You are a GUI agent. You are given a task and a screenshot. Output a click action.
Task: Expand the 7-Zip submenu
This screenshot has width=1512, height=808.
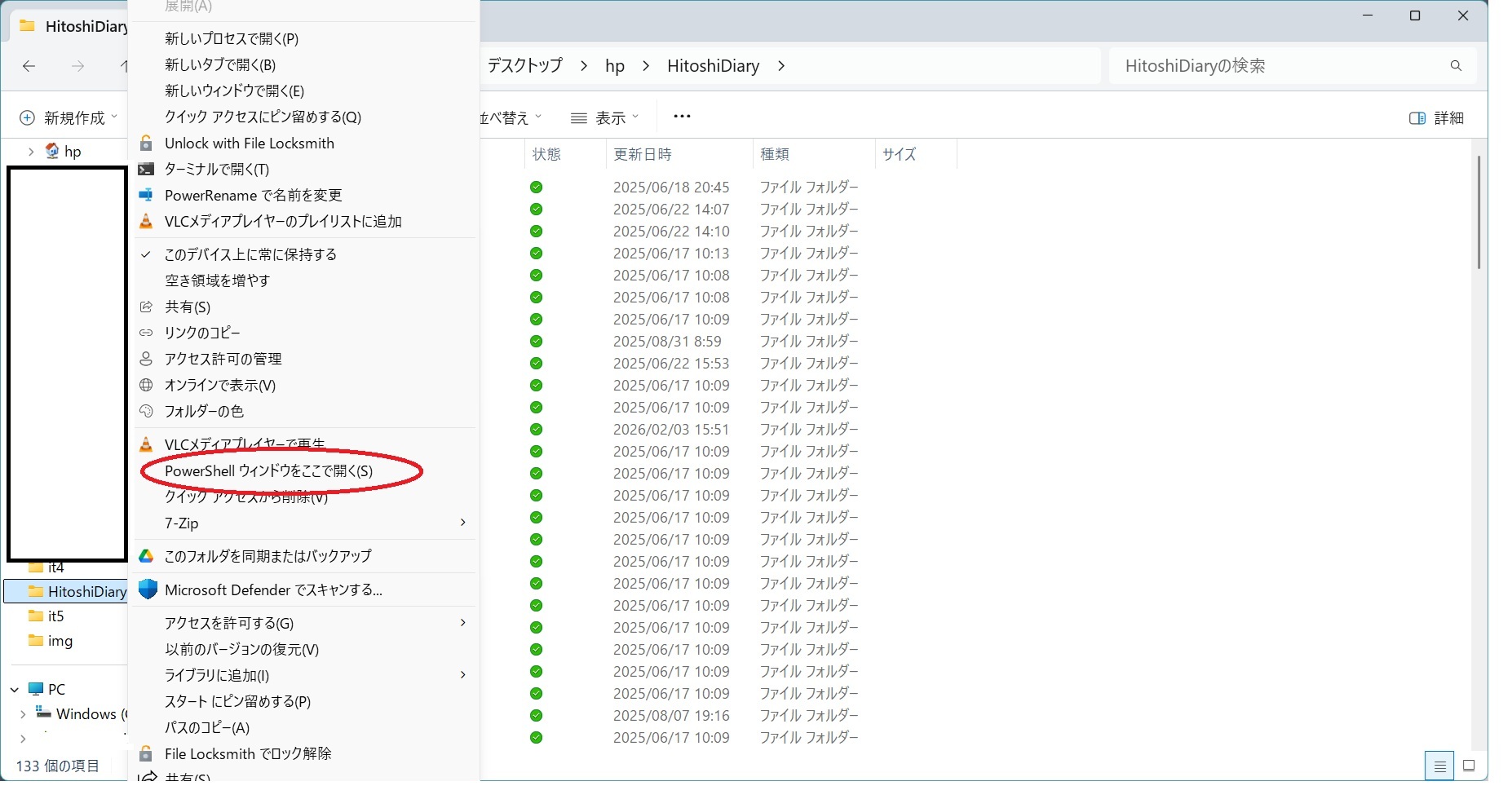462,523
